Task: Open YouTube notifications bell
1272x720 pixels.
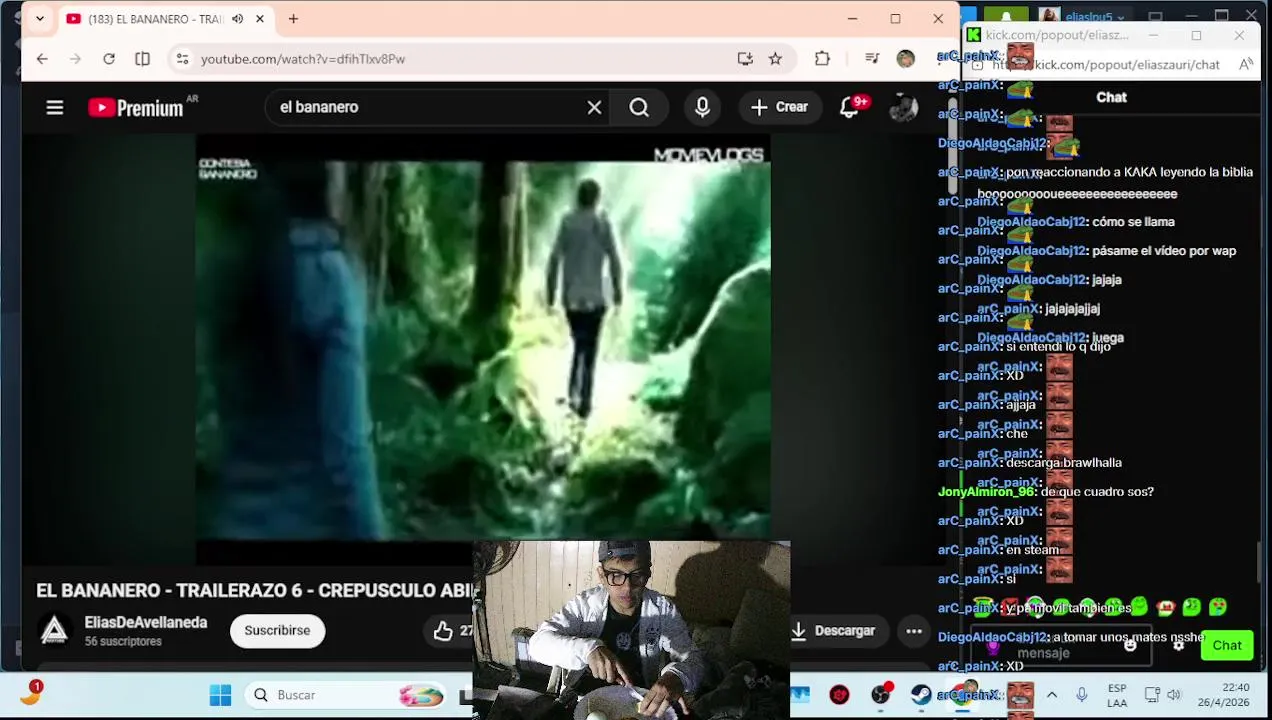Action: (849, 107)
